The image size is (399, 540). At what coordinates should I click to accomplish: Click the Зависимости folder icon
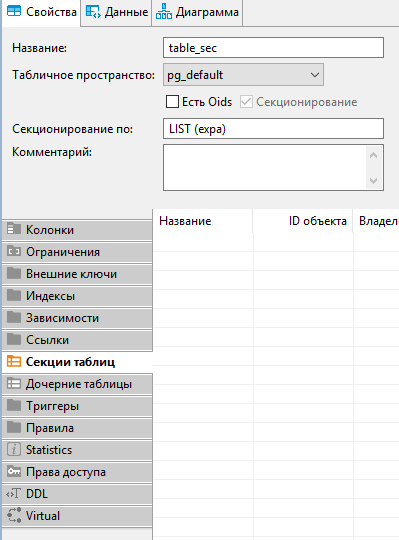14,317
